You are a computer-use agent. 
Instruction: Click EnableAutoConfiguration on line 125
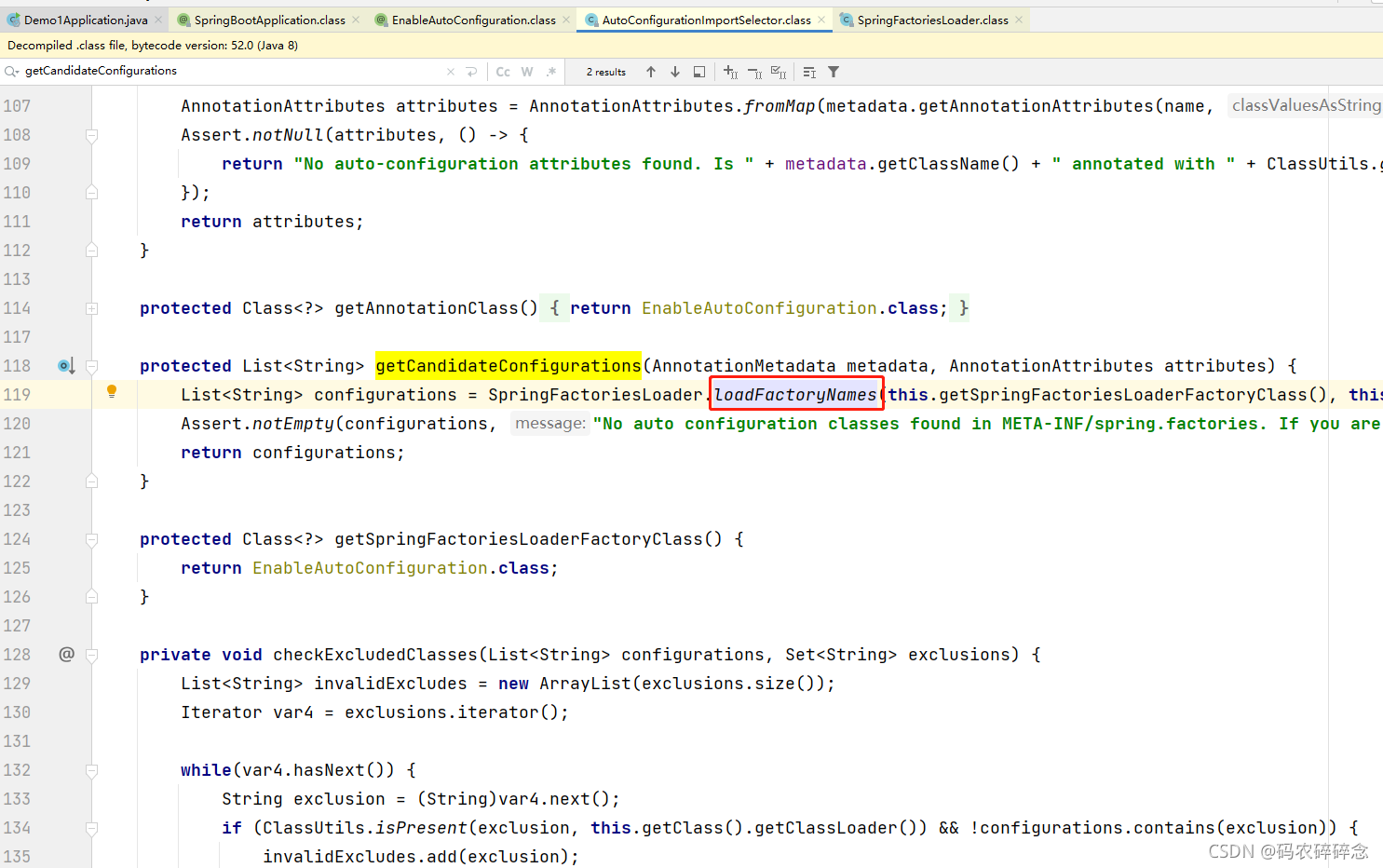pos(370,568)
